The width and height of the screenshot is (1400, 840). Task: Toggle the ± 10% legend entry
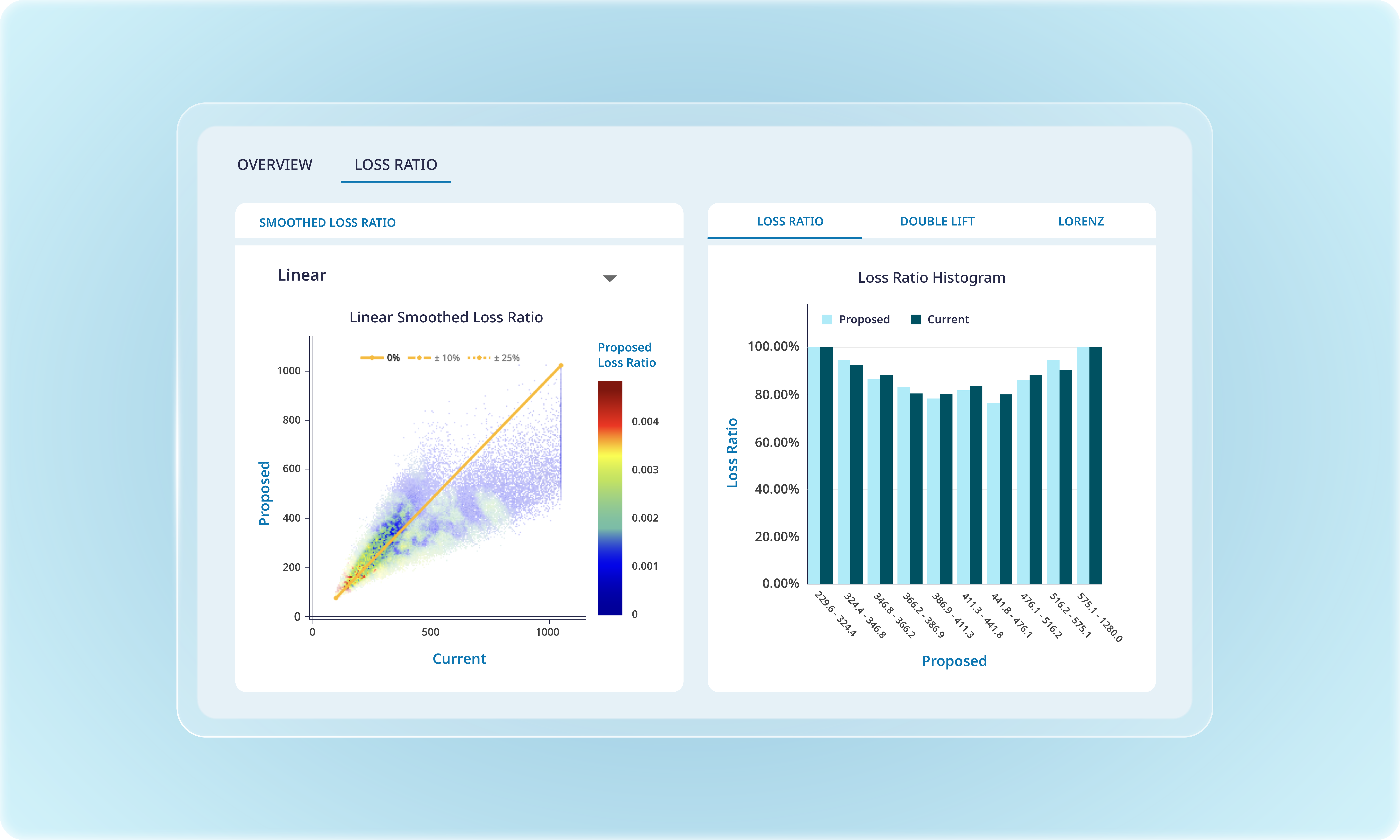click(434, 358)
